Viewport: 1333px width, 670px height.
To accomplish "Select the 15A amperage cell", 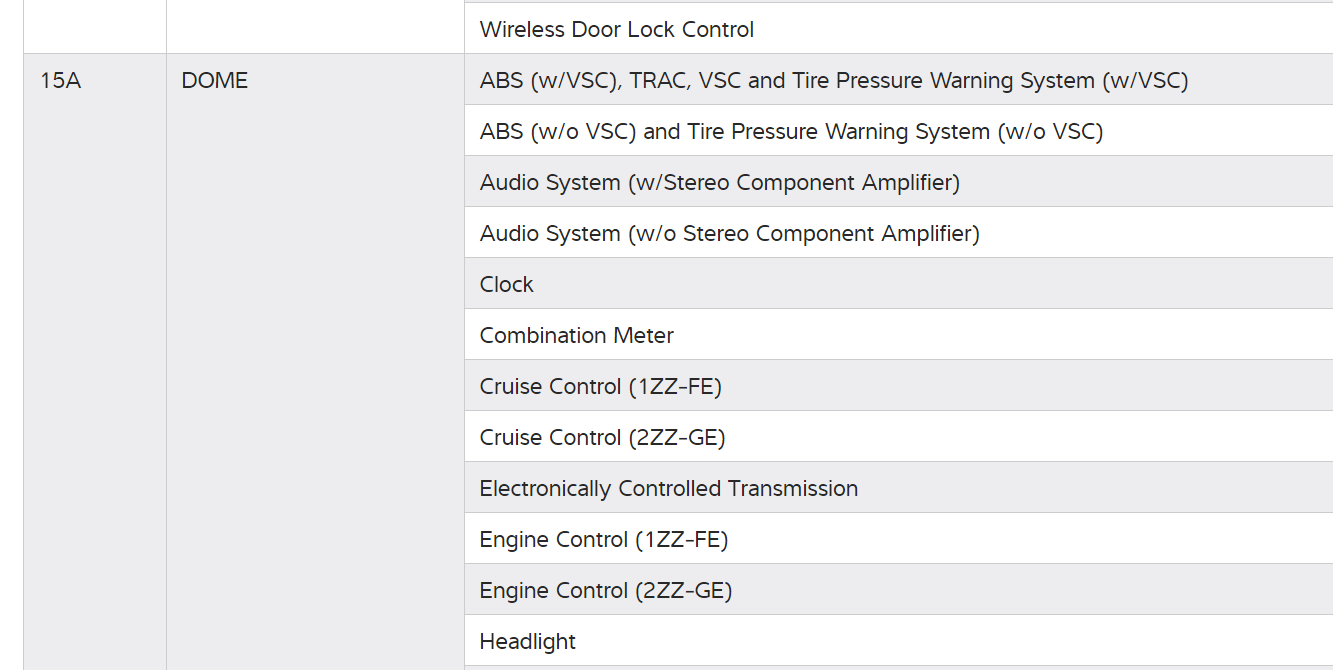I will pyautogui.click(x=60, y=81).
